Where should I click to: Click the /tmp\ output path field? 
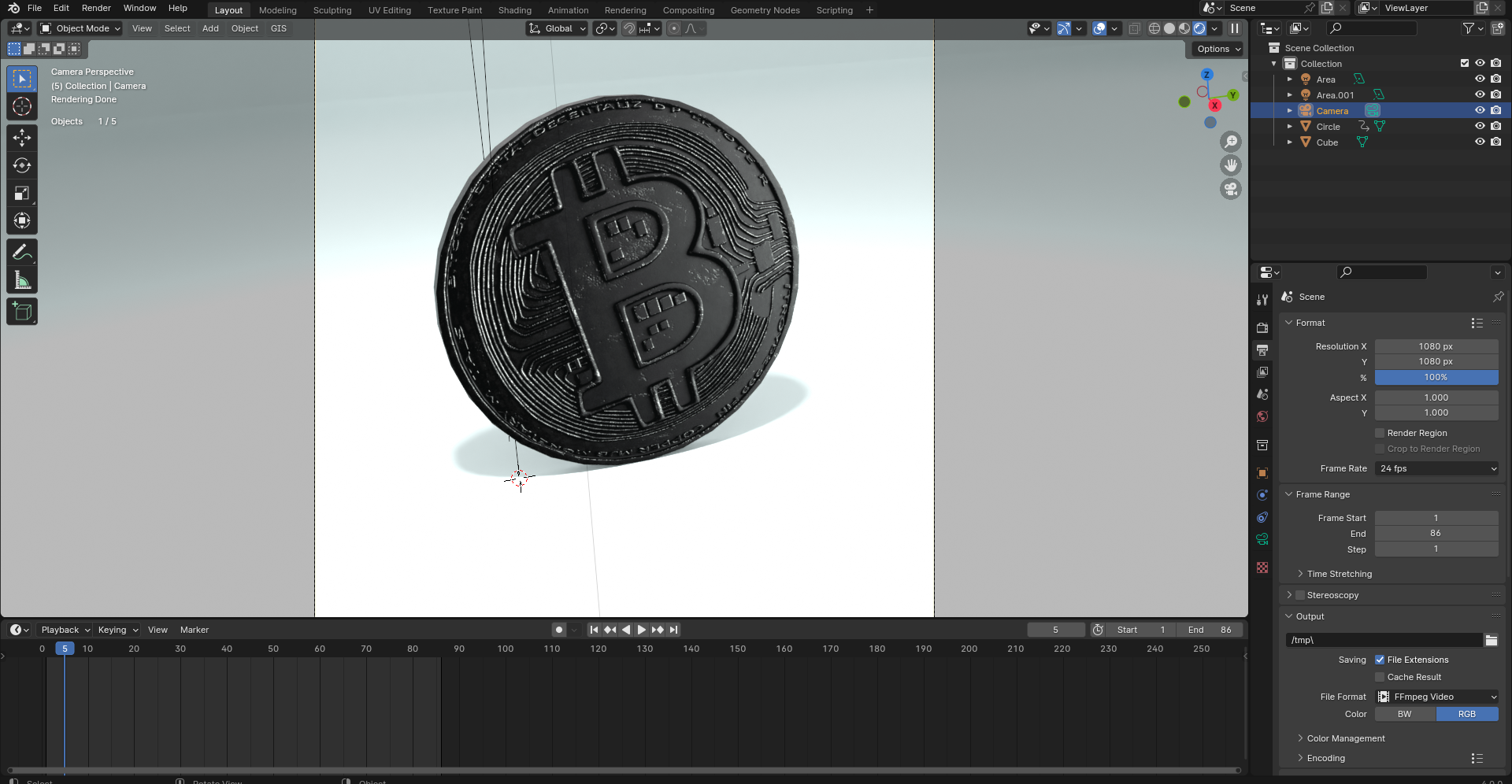click(1384, 640)
